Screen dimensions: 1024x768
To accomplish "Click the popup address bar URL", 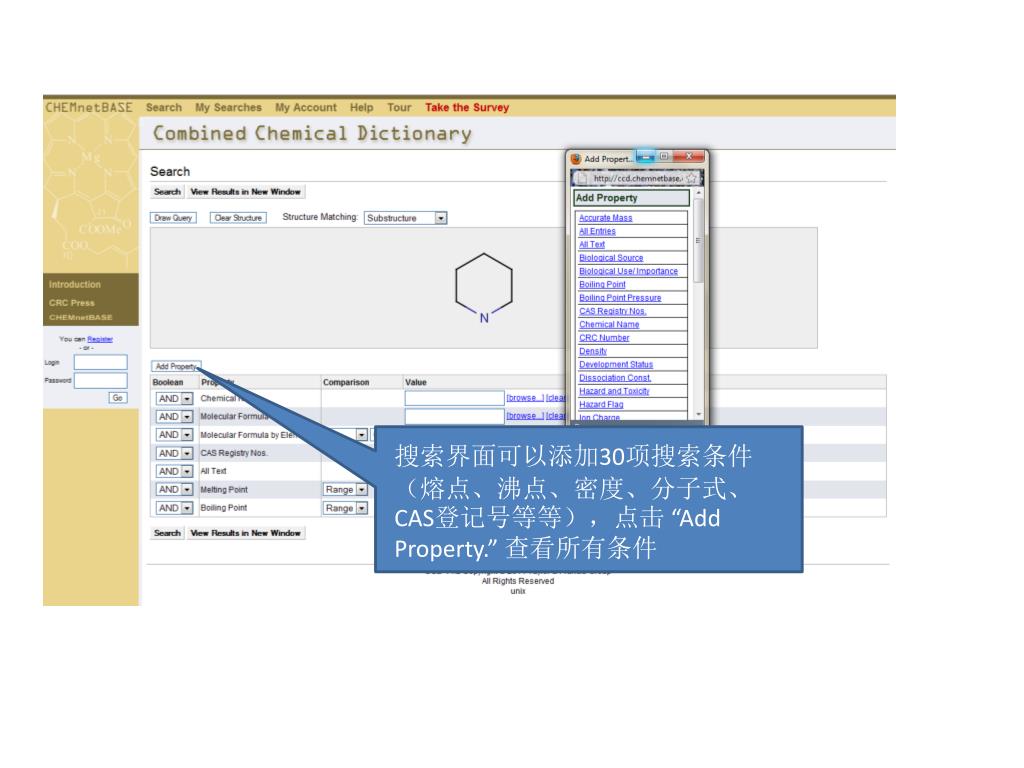I will (x=638, y=178).
